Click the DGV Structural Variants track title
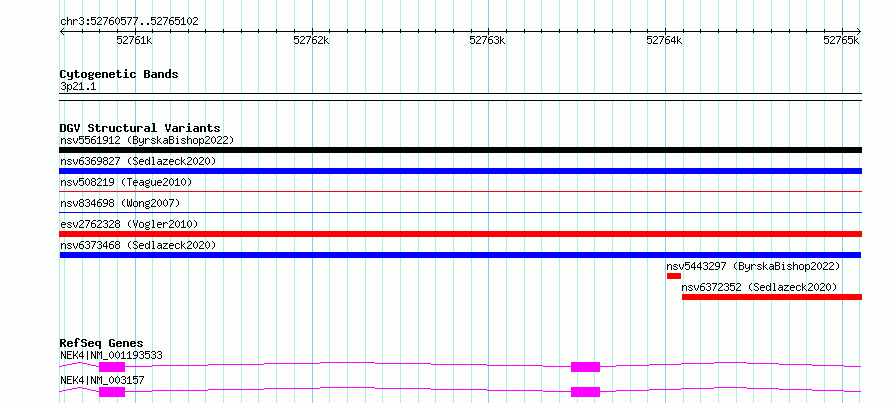The width and height of the screenshot is (890, 403). 140,128
